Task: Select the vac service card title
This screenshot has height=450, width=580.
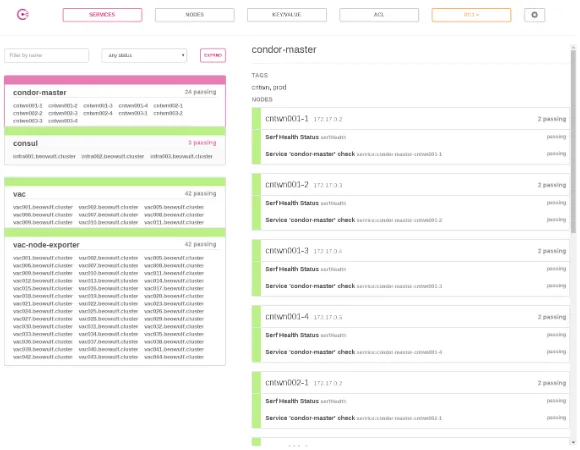Action: click(19, 194)
